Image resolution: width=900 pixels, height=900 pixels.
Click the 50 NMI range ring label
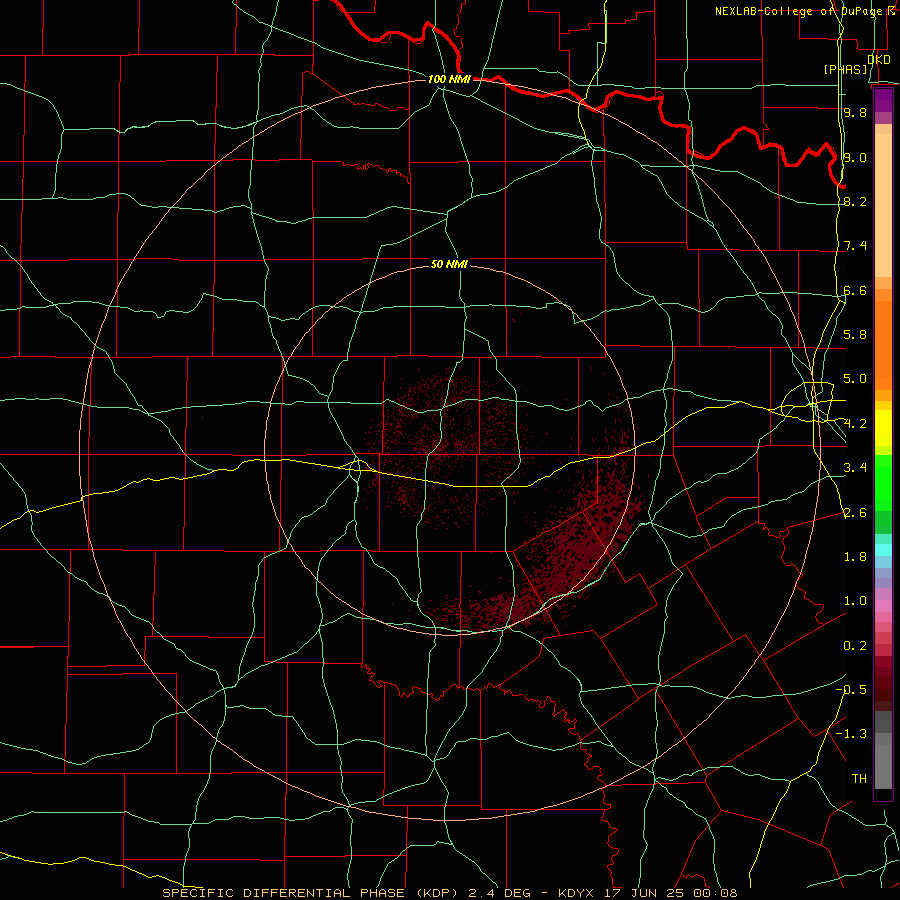449,265
